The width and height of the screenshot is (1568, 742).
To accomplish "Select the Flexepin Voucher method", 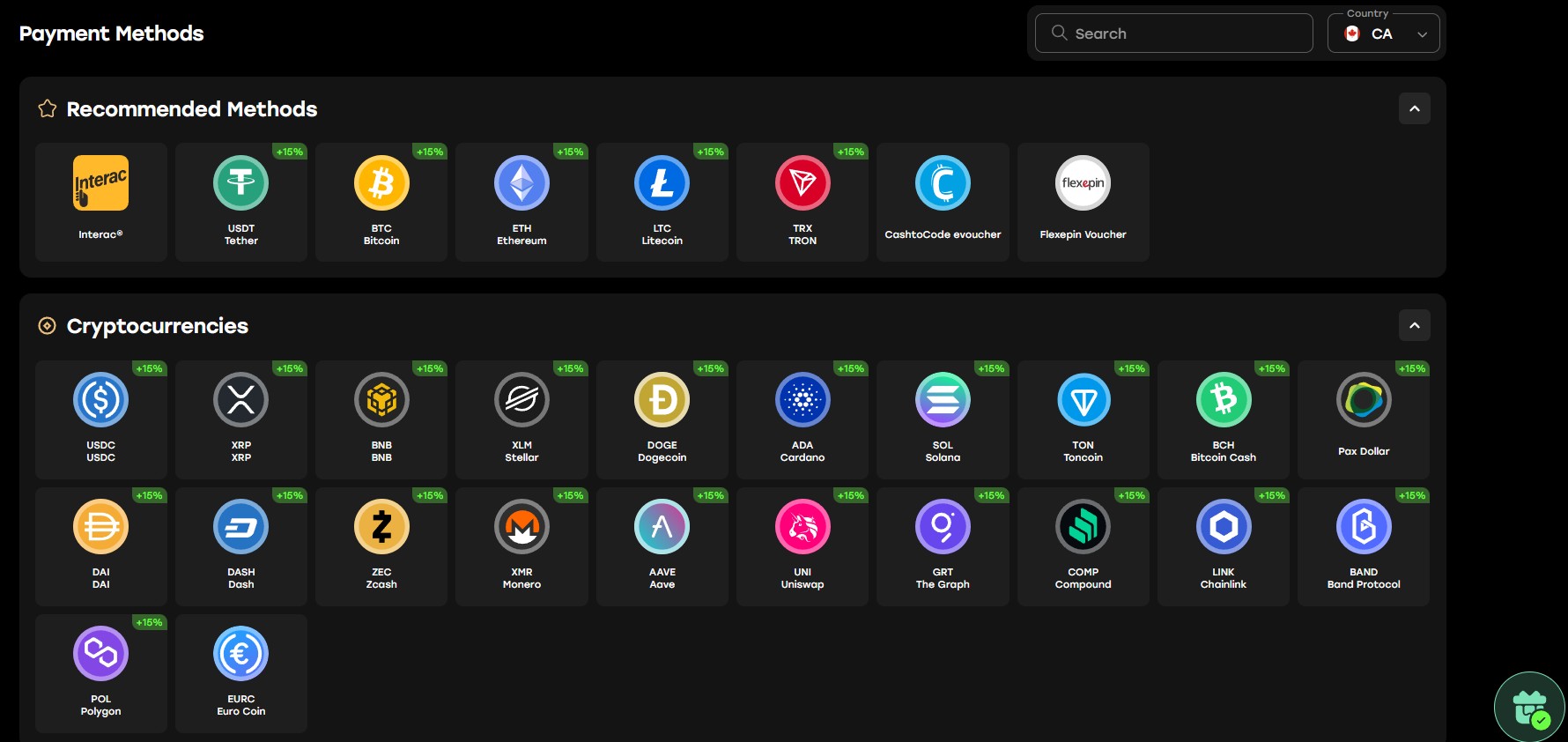I will coord(1083,202).
